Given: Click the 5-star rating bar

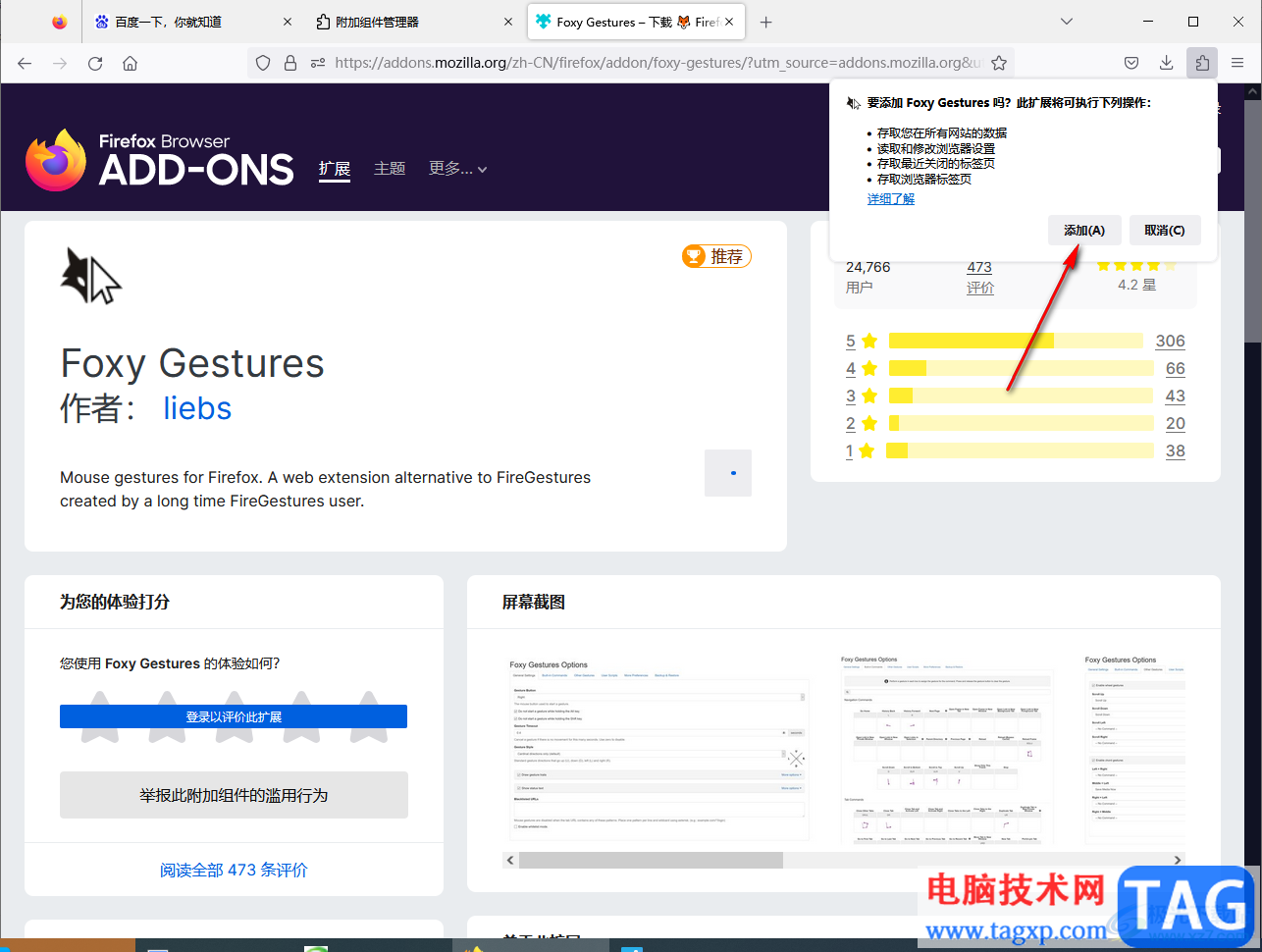Looking at the screenshot, I should click(1016, 341).
